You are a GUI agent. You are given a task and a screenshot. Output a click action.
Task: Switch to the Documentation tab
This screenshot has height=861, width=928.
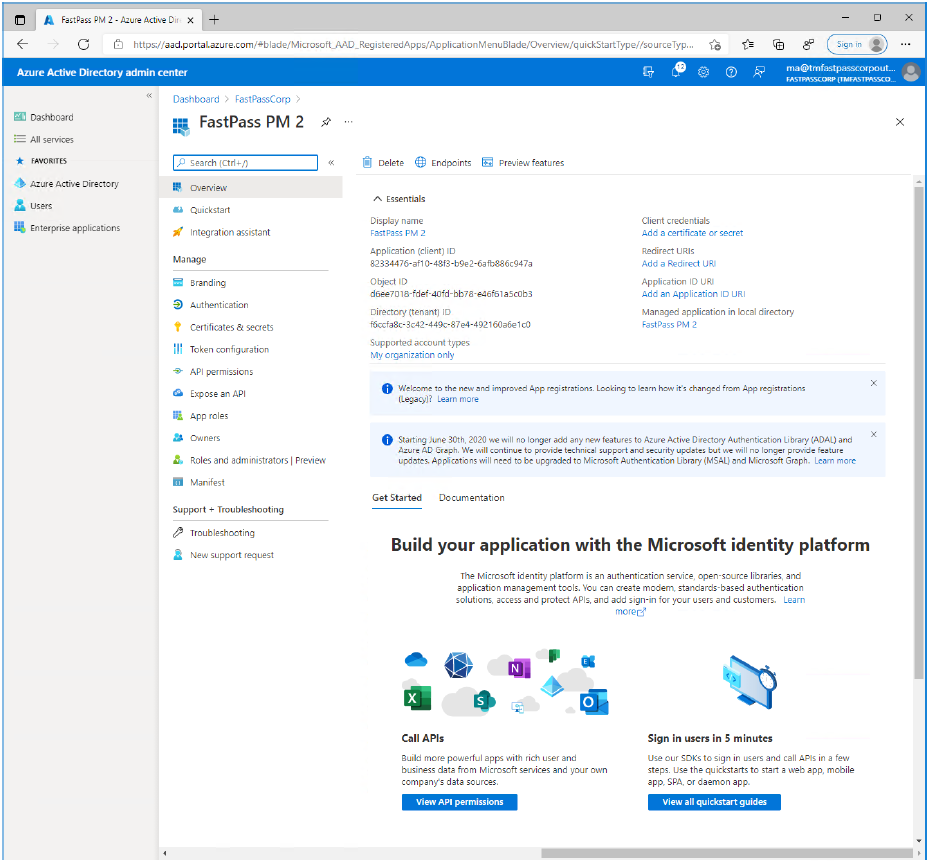(x=471, y=498)
